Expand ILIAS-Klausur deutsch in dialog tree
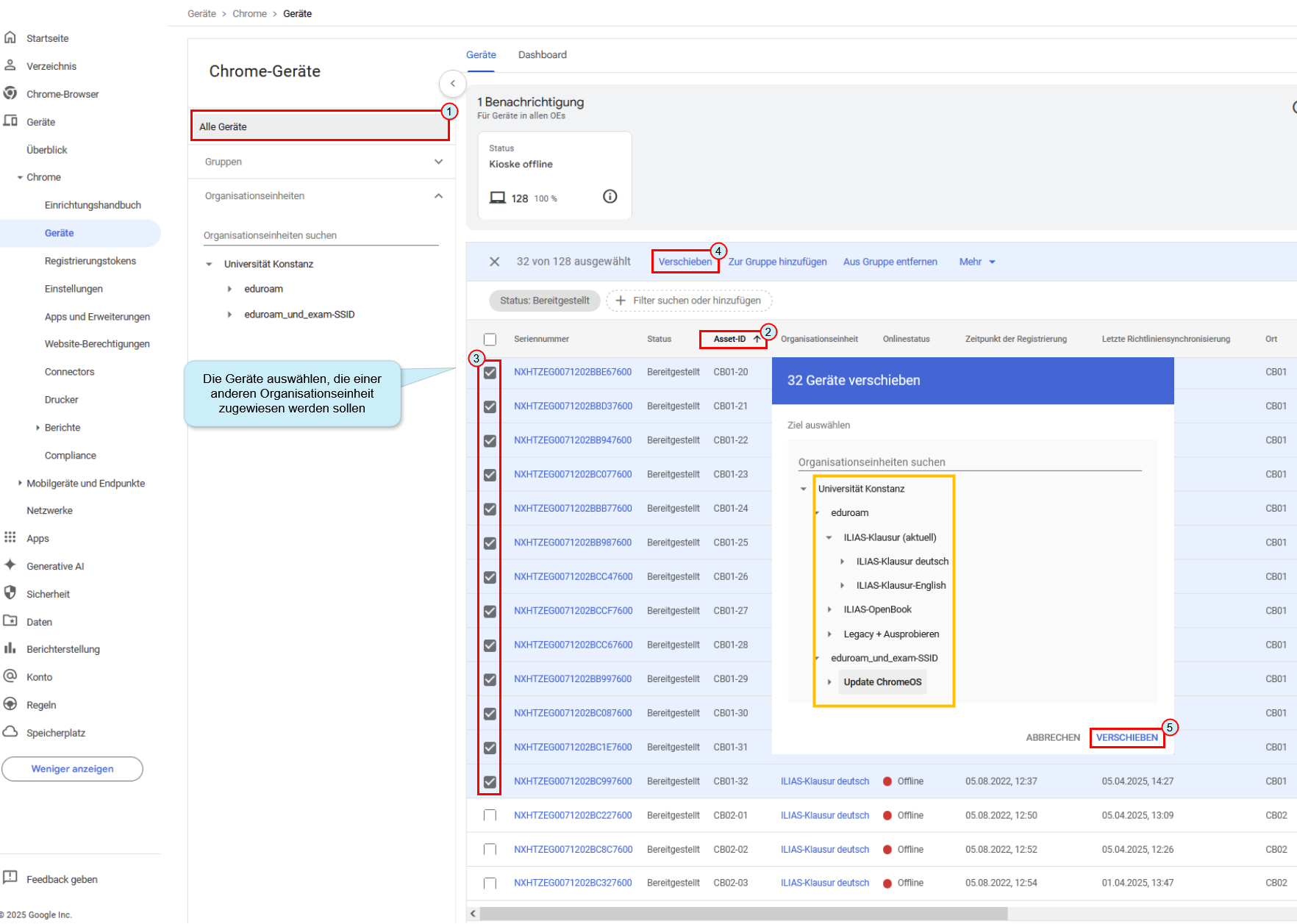The image size is (1297, 924). [x=842, y=562]
